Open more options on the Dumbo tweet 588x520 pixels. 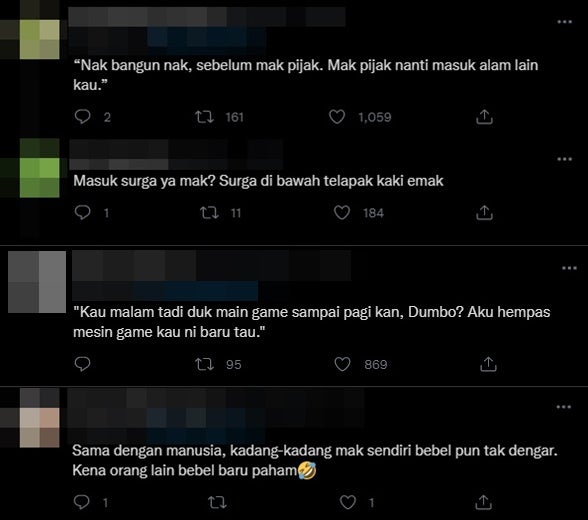point(569,268)
